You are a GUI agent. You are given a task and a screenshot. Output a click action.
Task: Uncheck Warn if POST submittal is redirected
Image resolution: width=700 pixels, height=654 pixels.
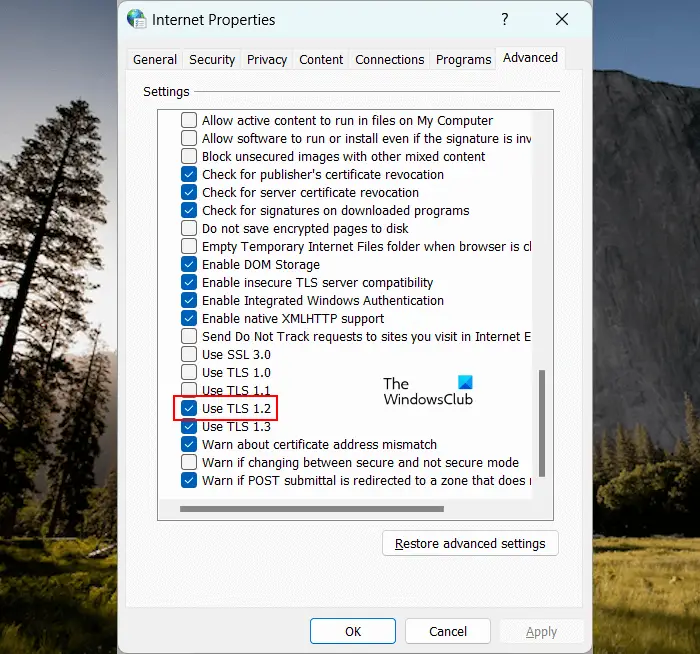click(x=189, y=480)
